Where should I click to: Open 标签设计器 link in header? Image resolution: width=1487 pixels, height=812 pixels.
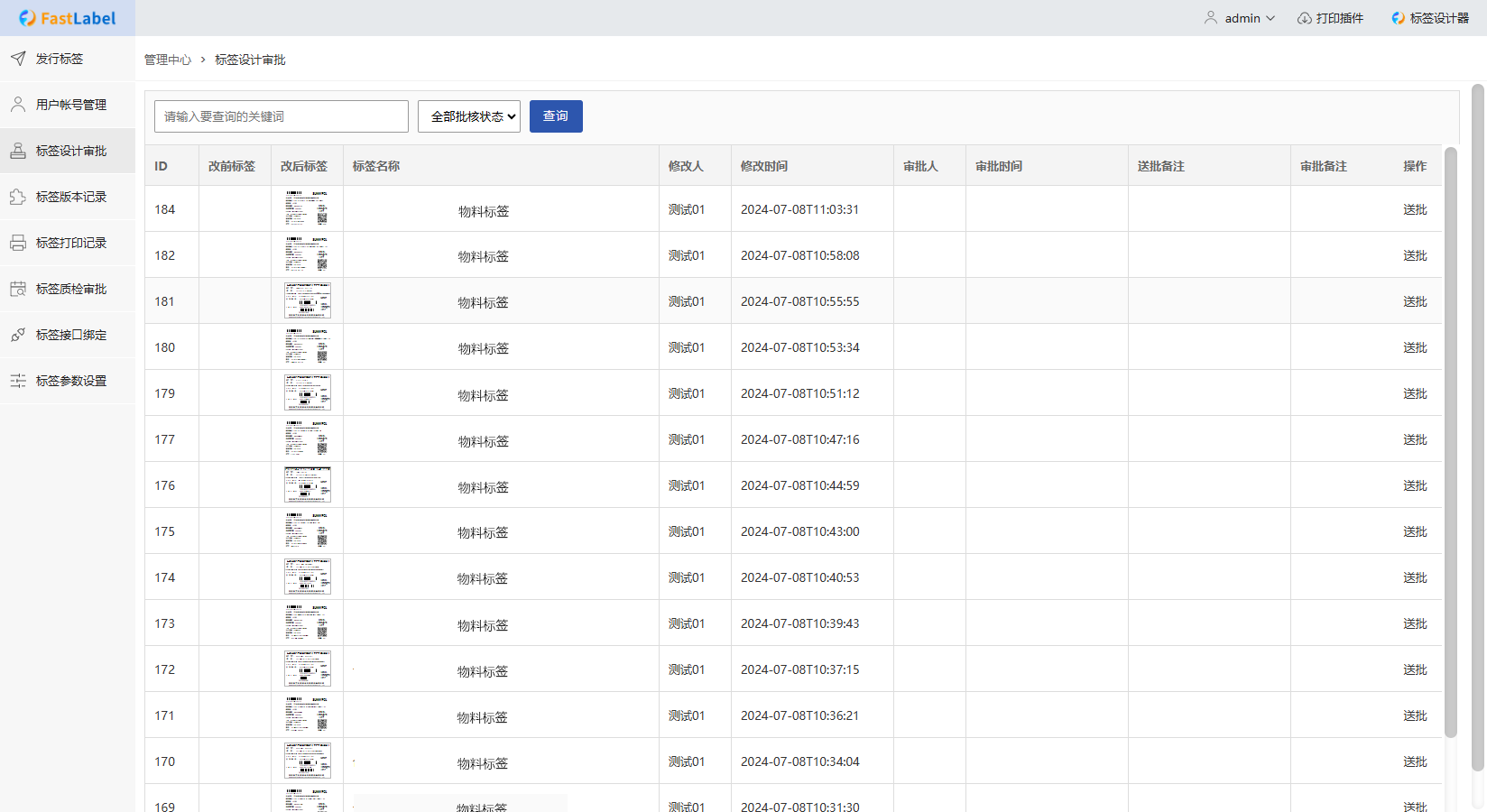coord(1430,18)
